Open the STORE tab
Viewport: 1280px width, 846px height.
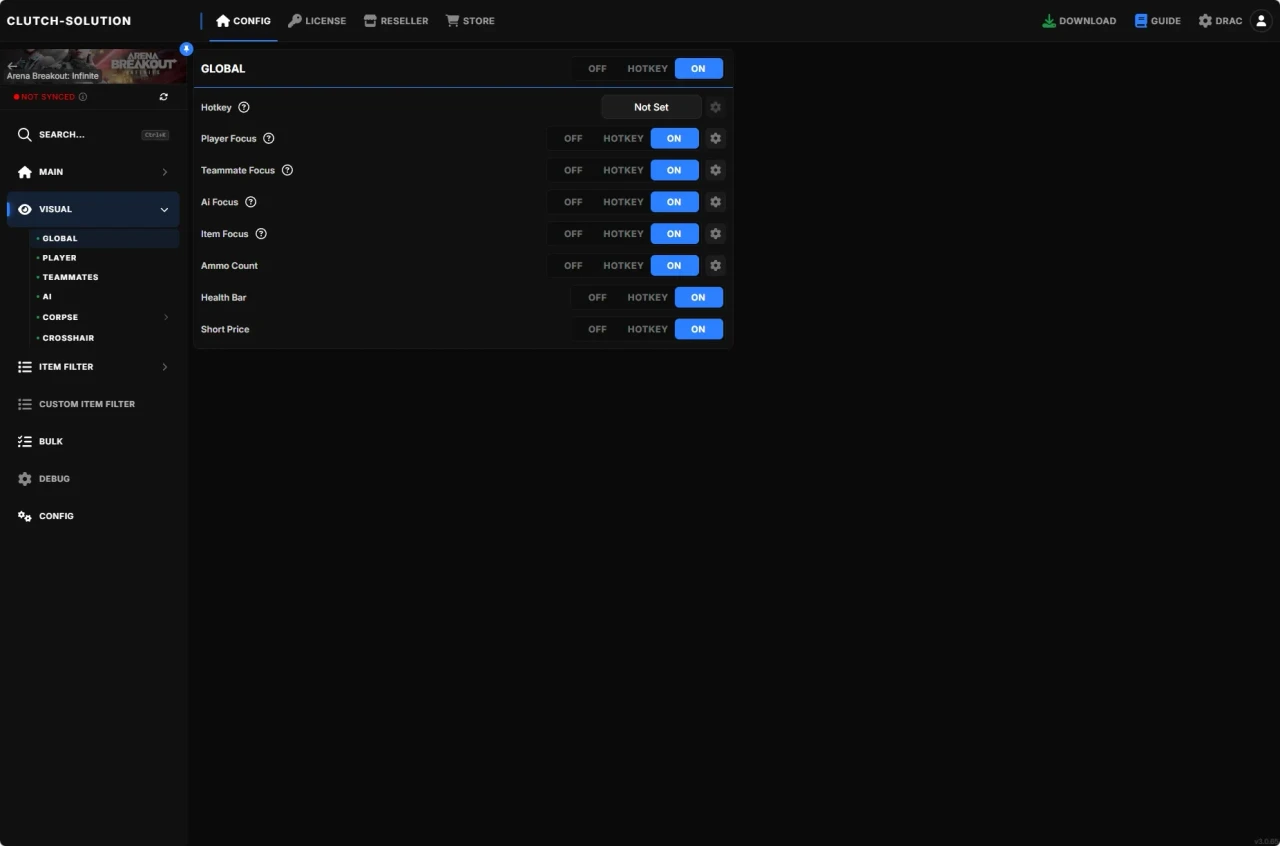(x=470, y=20)
